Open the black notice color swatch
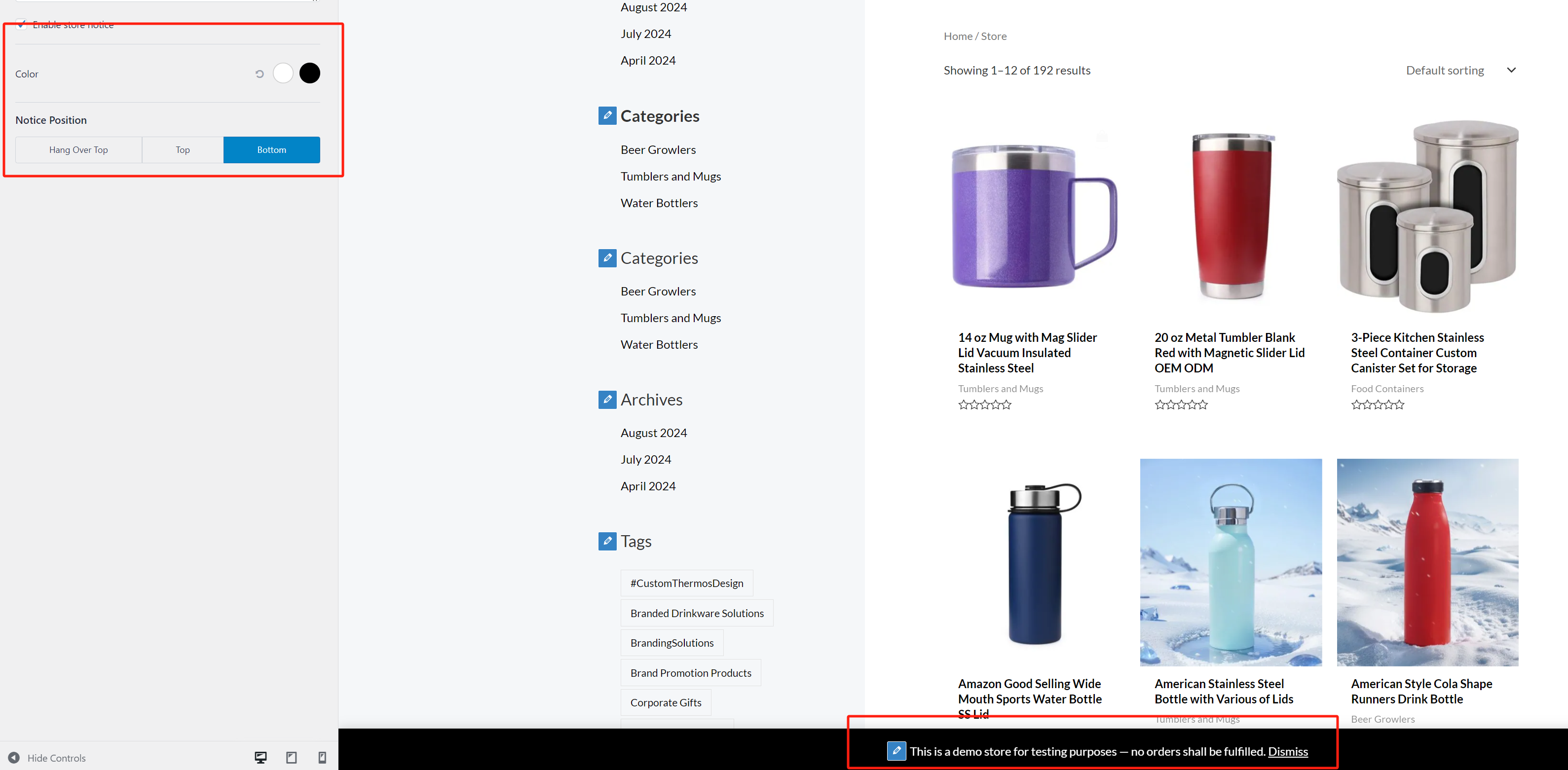This screenshot has width=1568, height=770. click(310, 73)
